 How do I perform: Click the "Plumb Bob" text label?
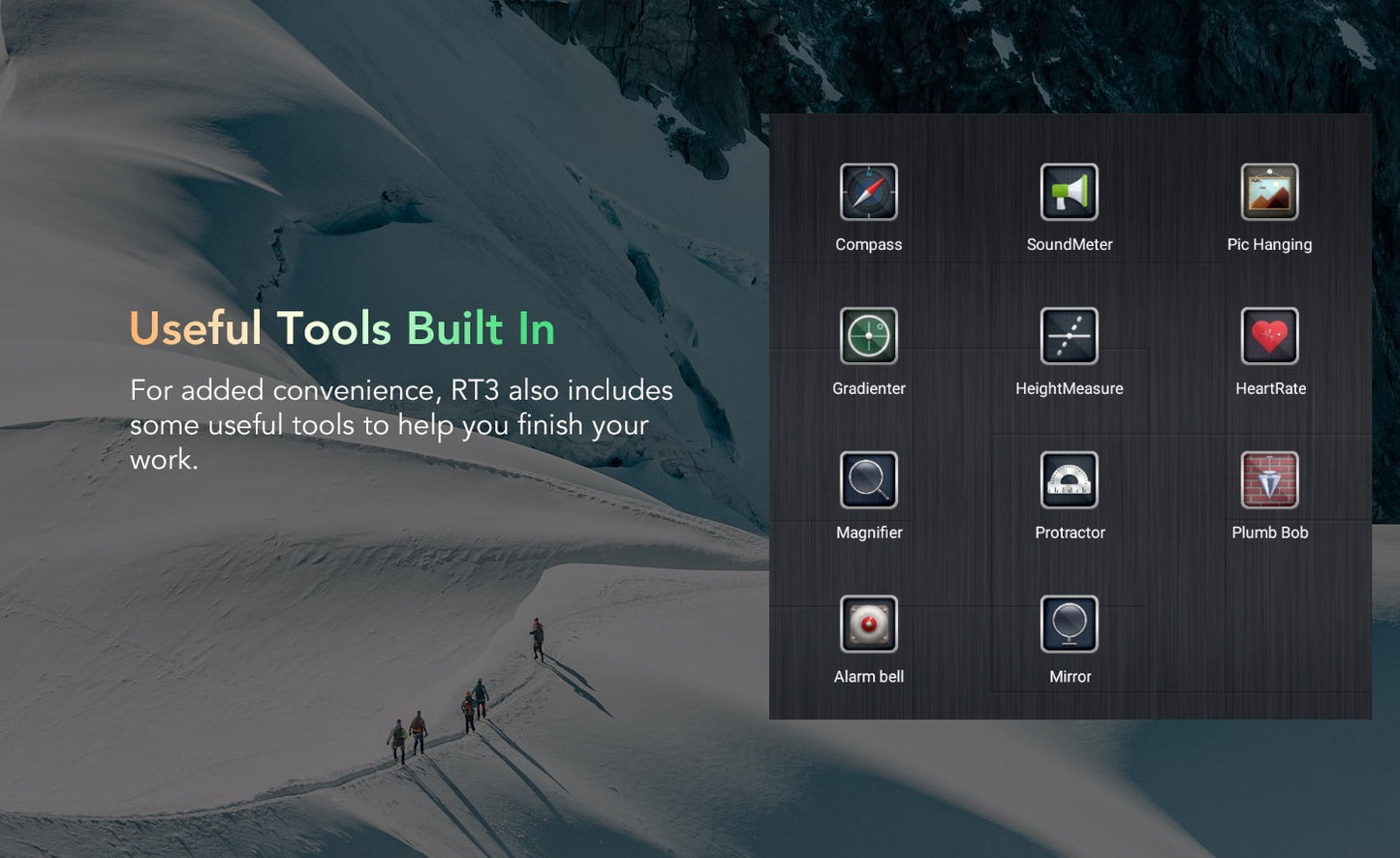pos(1269,533)
